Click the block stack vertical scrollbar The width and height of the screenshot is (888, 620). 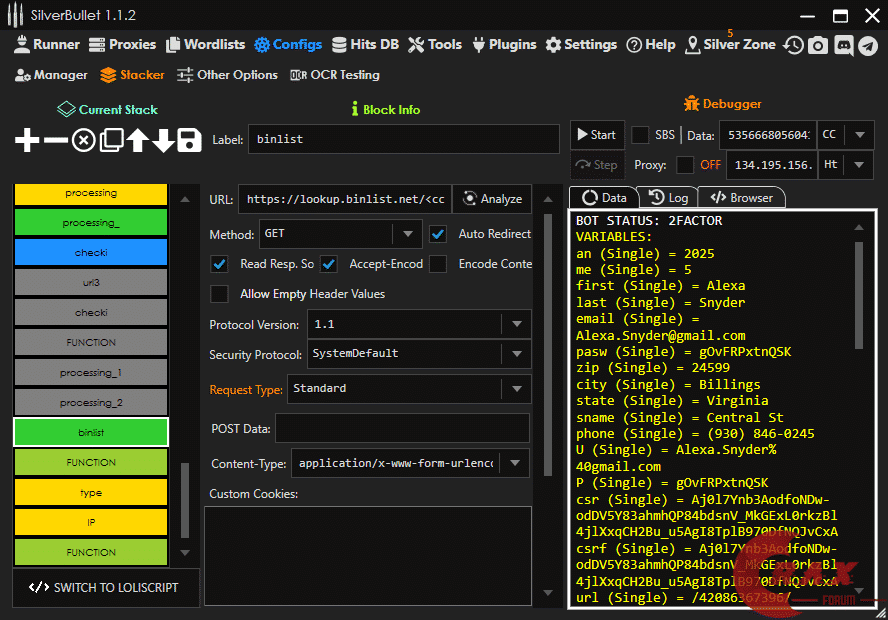click(184, 500)
